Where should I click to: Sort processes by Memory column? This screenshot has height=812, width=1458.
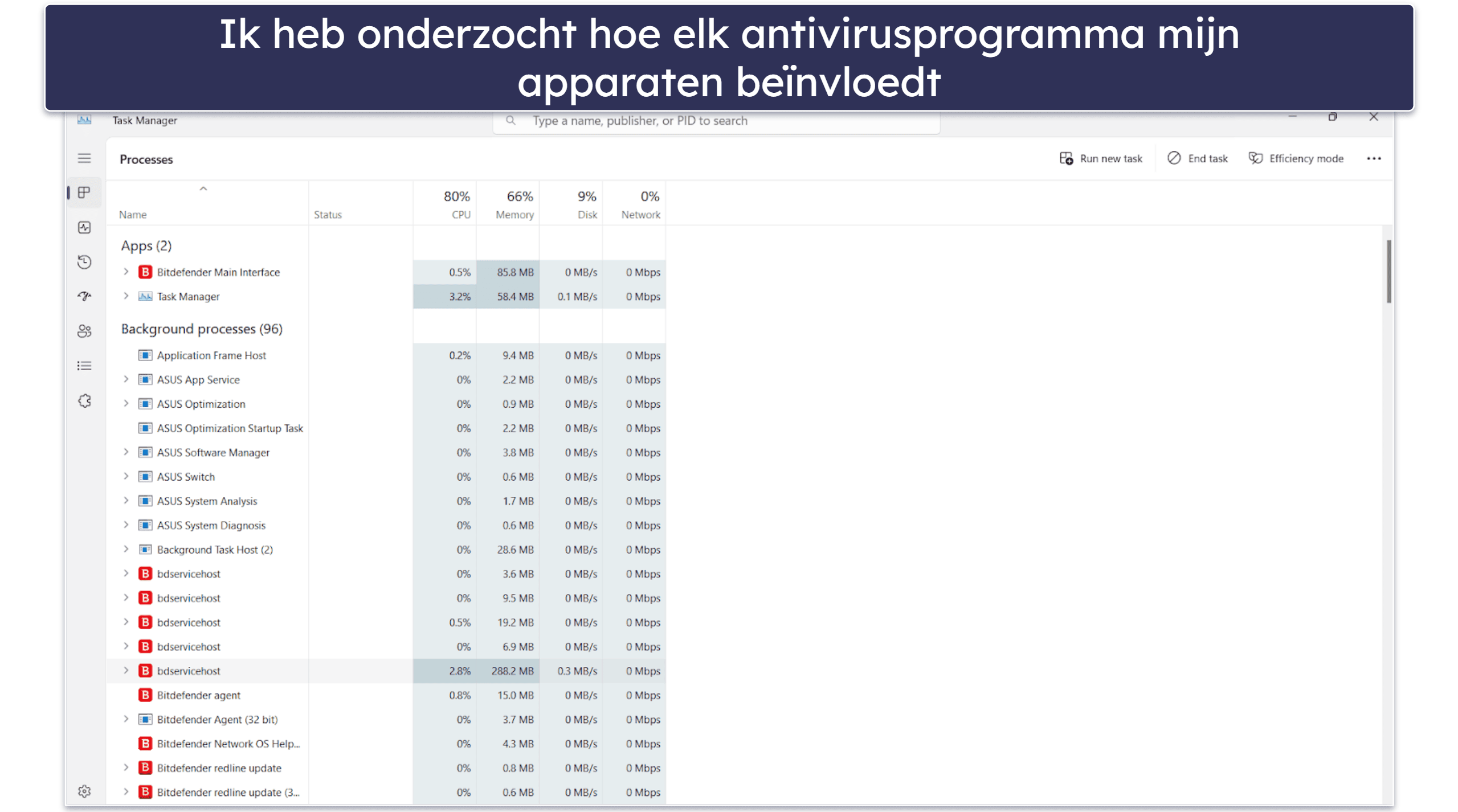508,203
